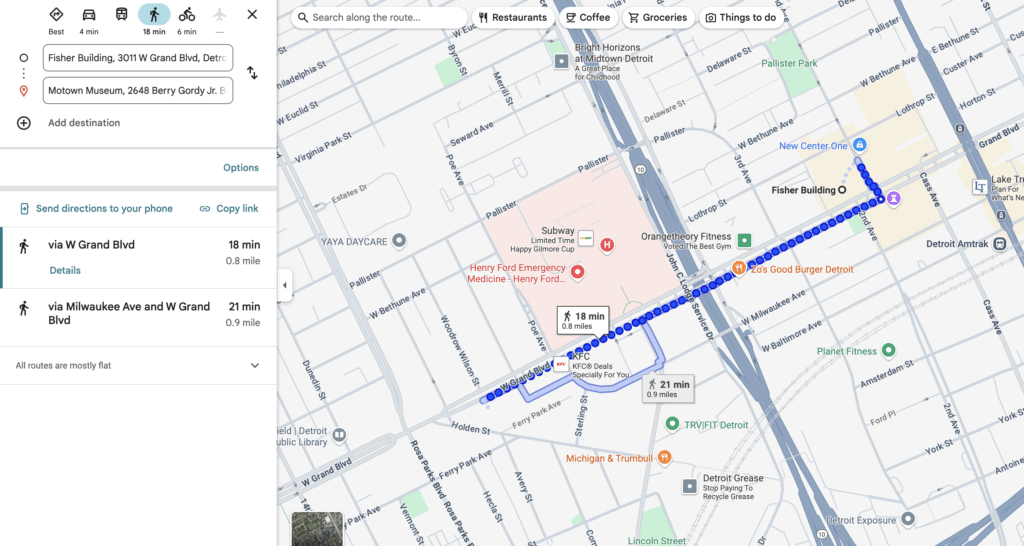Image resolution: width=1024 pixels, height=546 pixels.
Task: Click the Add destination plus icon
Action: pos(24,123)
